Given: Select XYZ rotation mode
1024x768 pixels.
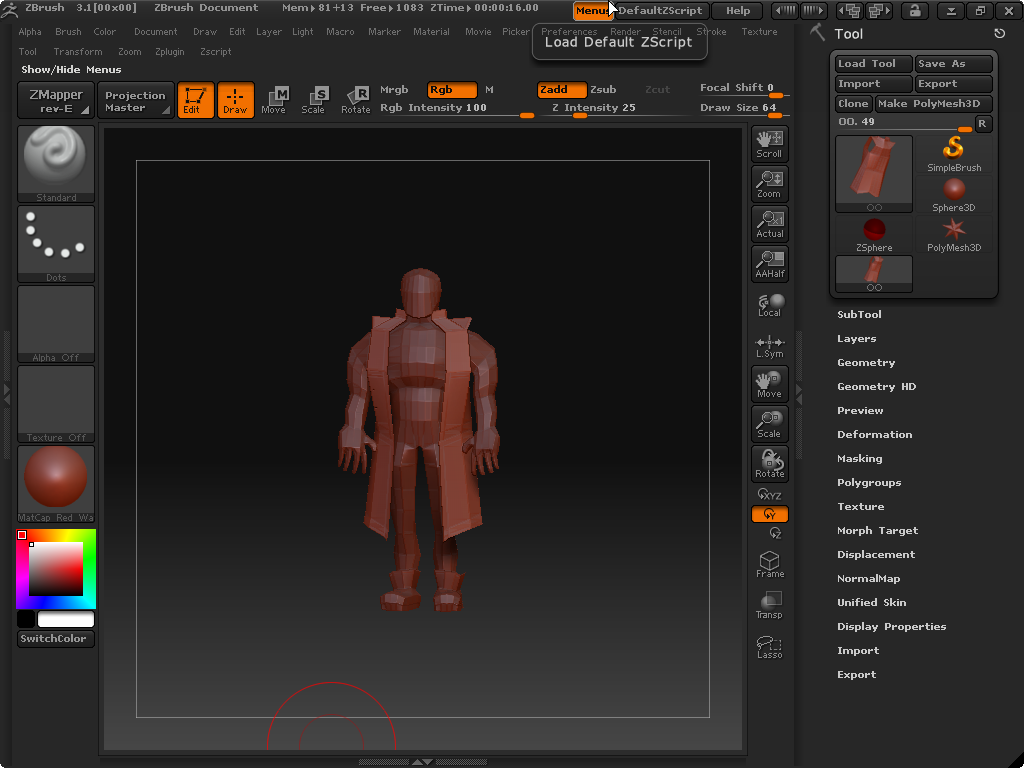Looking at the screenshot, I should click(769, 495).
